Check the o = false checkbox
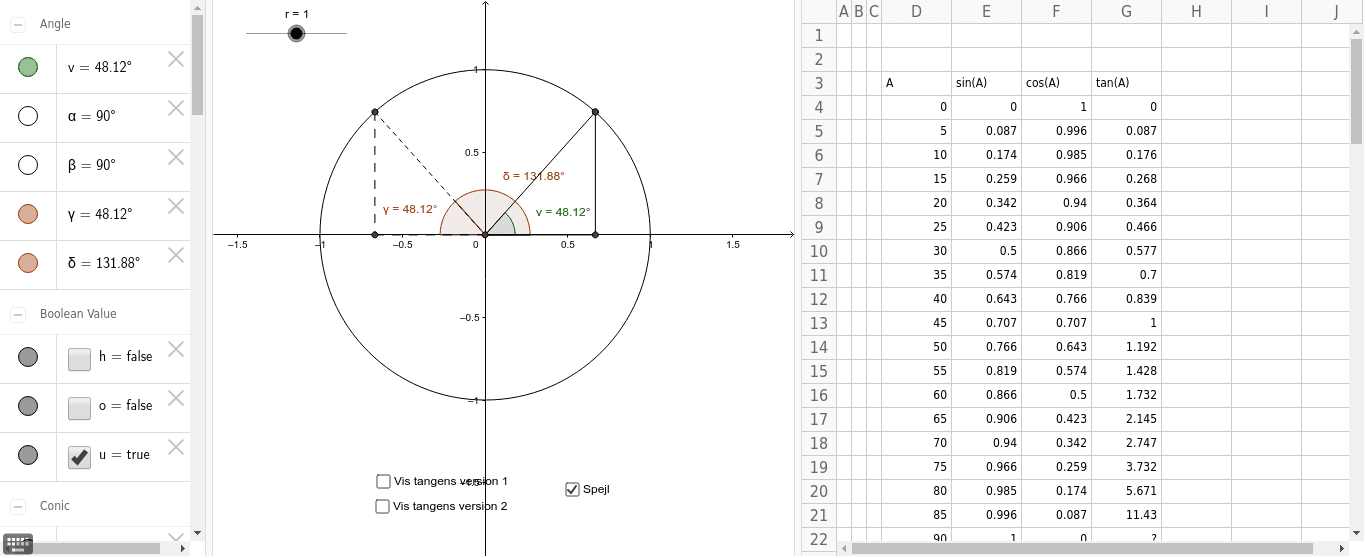Screen dimensions: 1366x558 tap(80, 408)
